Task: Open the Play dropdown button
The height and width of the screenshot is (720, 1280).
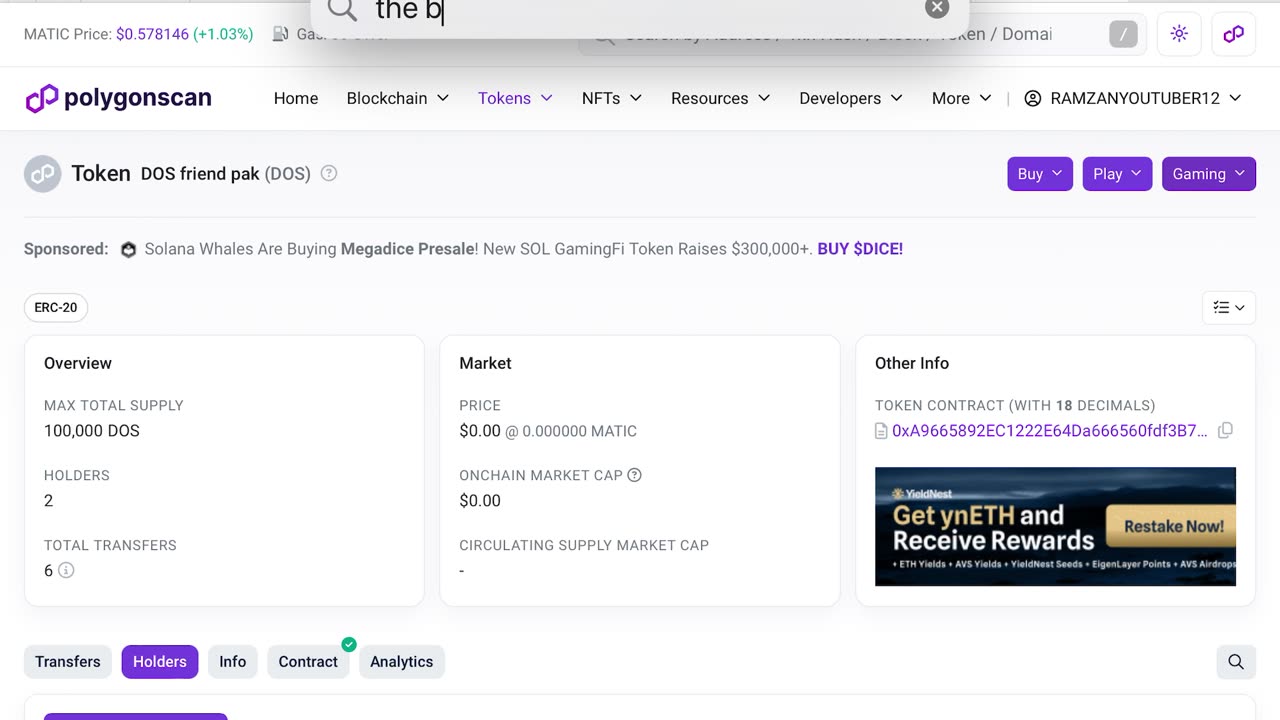Action: (x=1117, y=174)
